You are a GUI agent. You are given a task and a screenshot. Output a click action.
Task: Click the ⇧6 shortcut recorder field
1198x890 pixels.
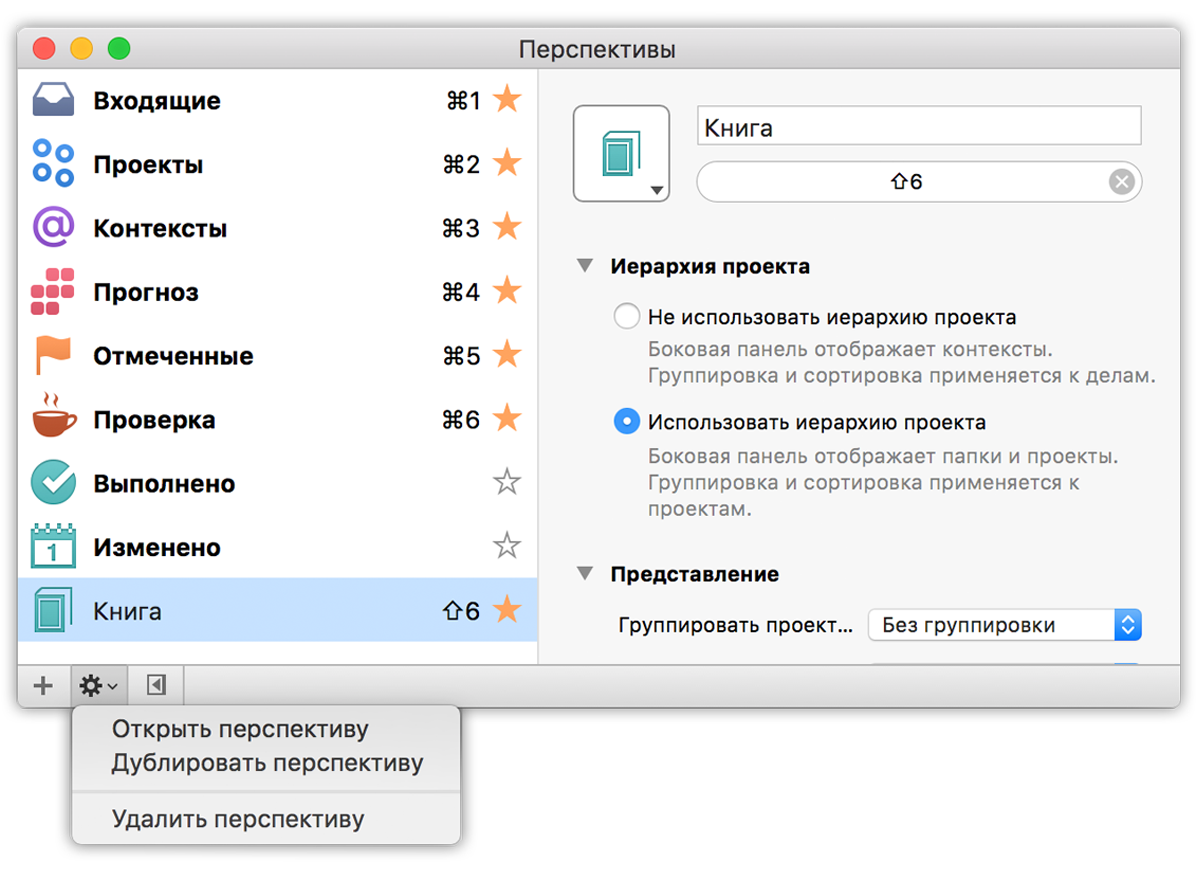pos(919,182)
